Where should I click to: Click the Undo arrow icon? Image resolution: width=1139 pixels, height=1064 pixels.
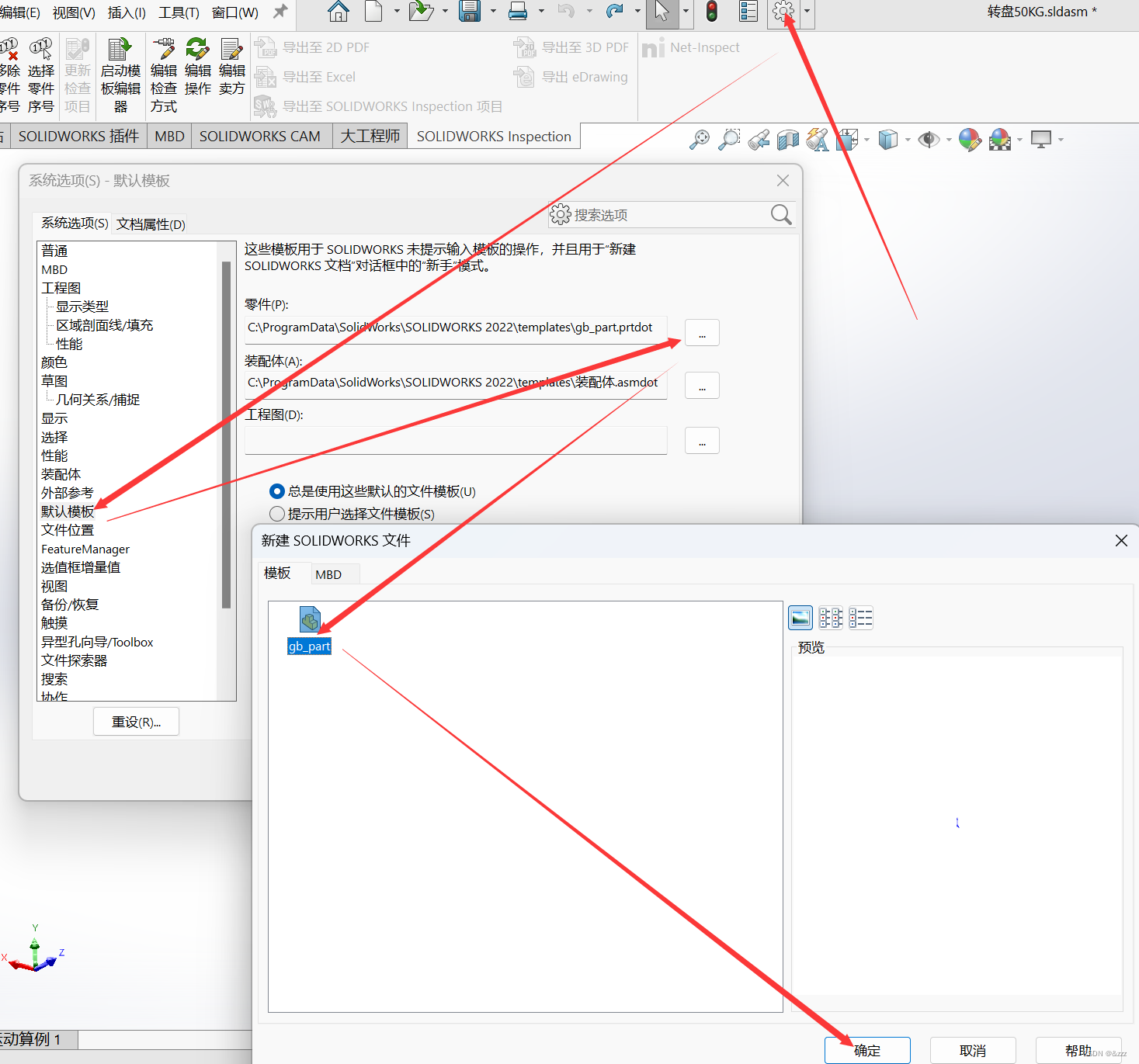[566, 12]
